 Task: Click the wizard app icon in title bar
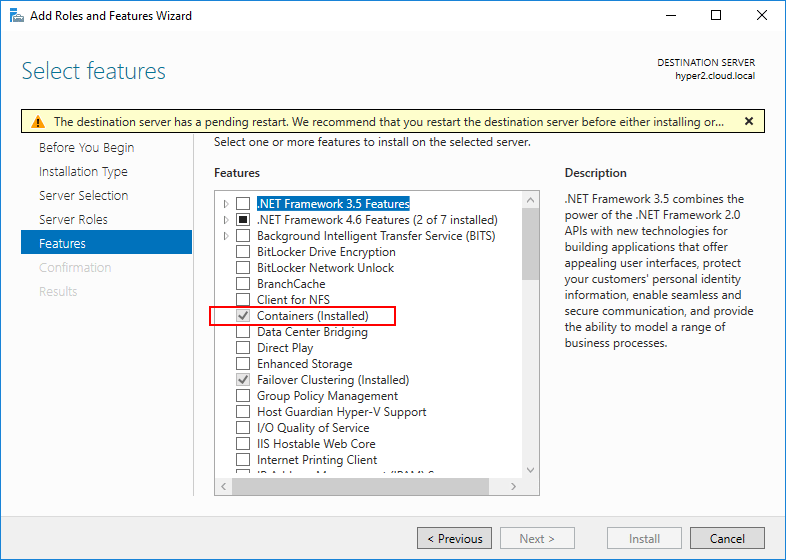point(14,15)
